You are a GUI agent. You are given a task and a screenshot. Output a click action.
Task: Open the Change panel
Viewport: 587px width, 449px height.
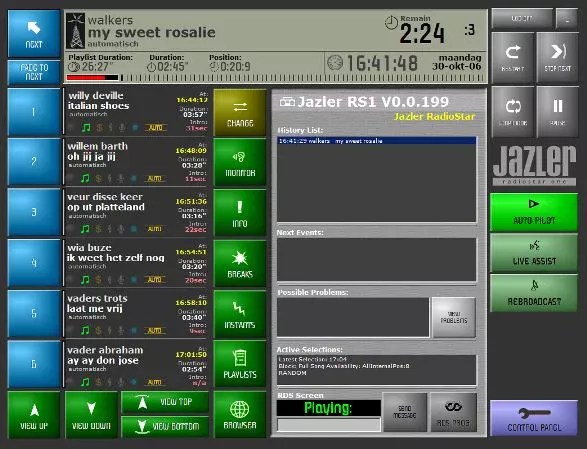pos(240,112)
